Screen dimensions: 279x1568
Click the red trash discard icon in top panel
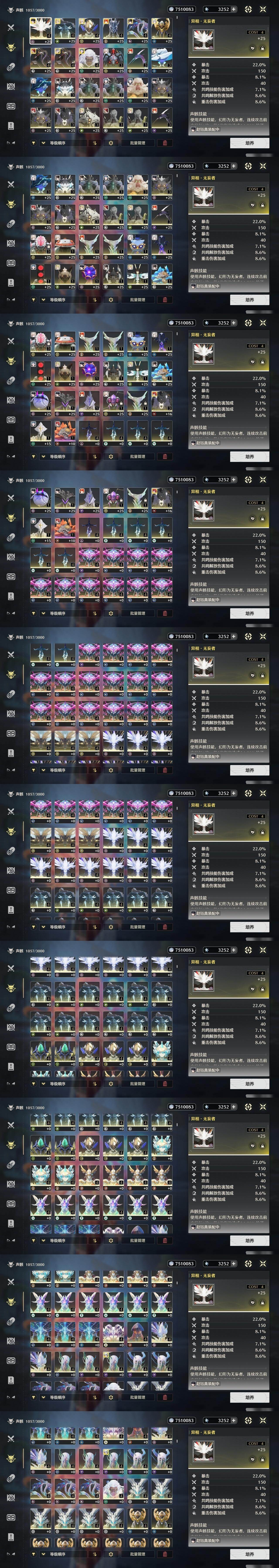[x=165, y=143]
